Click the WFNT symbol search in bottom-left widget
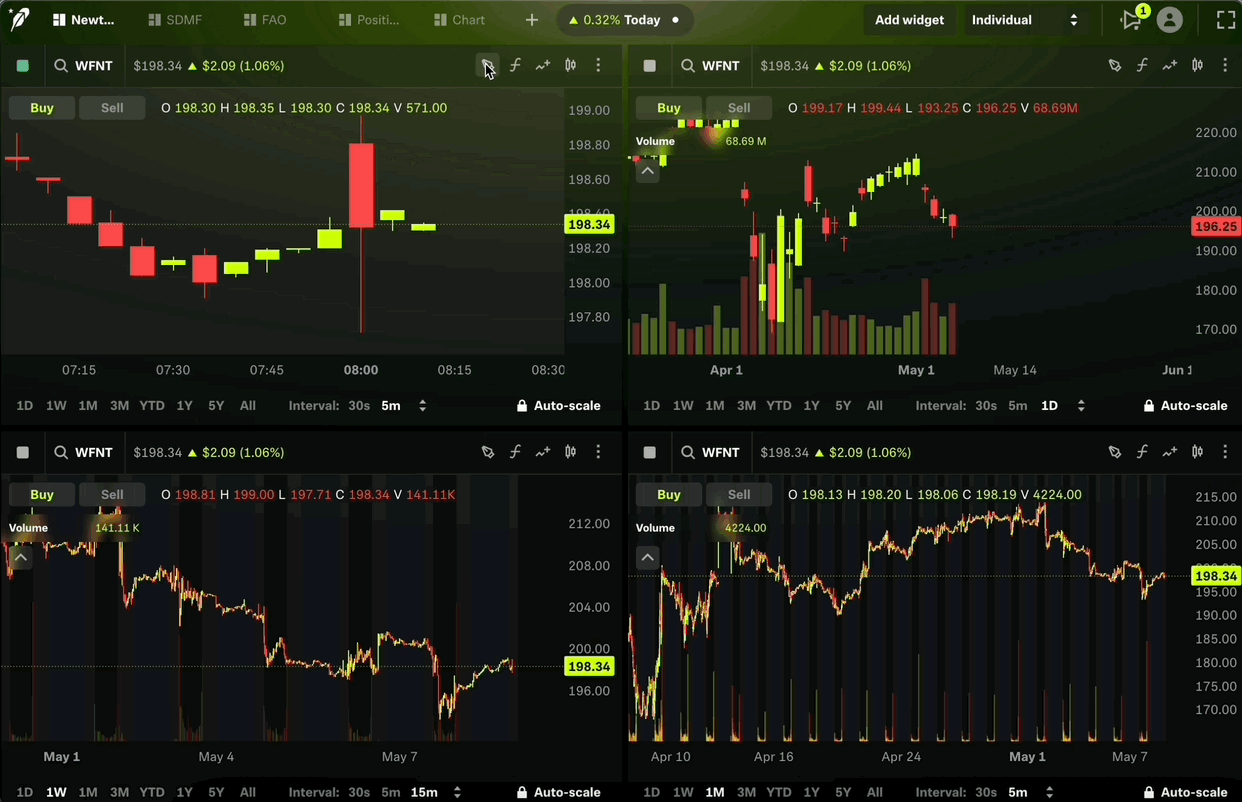The image size is (1242, 802). pyautogui.click(x=84, y=453)
